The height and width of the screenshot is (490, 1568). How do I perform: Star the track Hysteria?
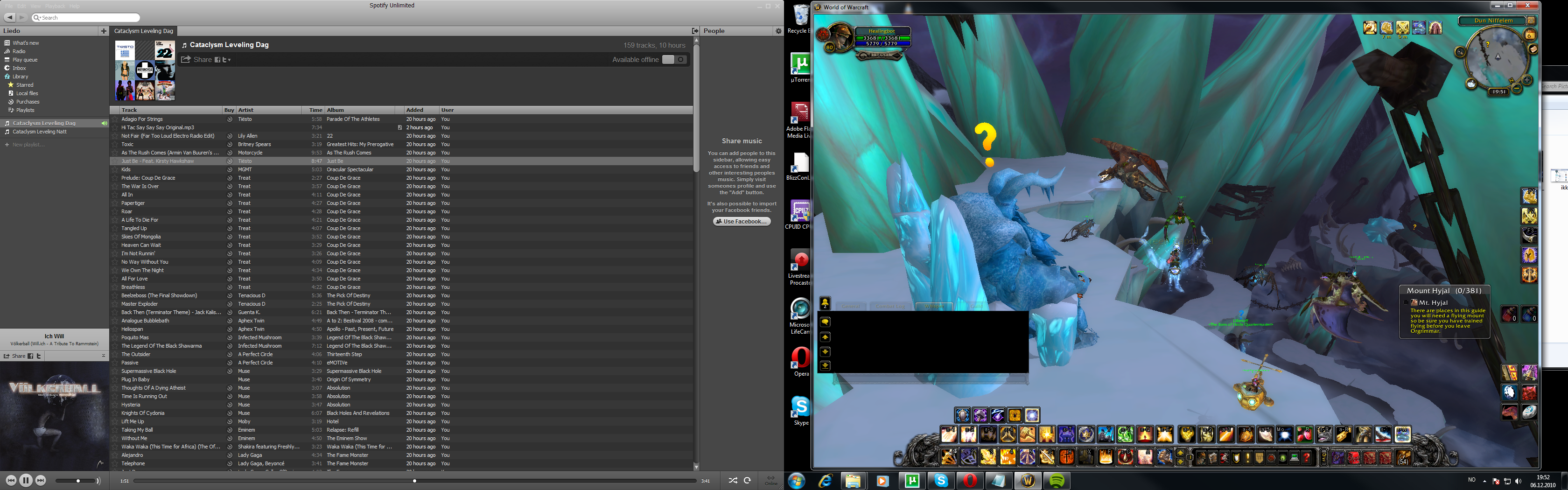pos(115,405)
